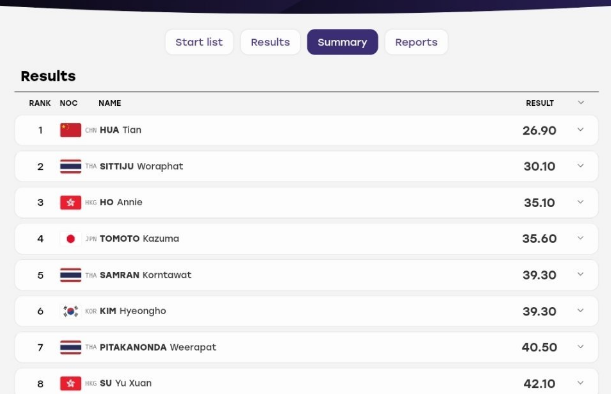Open the Reports tab
The image size is (611, 394).
(416, 42)
